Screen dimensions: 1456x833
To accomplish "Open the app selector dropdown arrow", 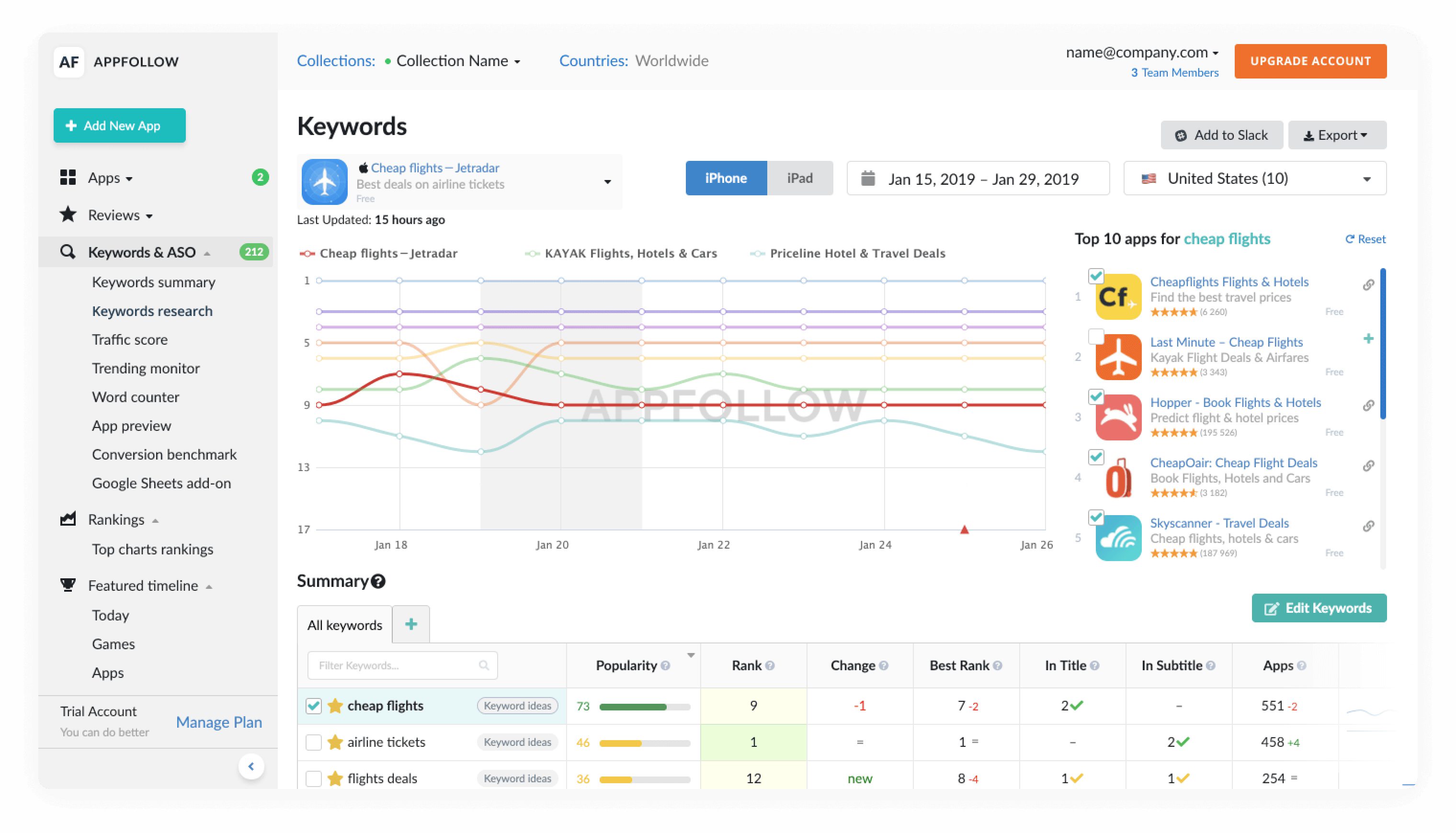I will [607, 182].
